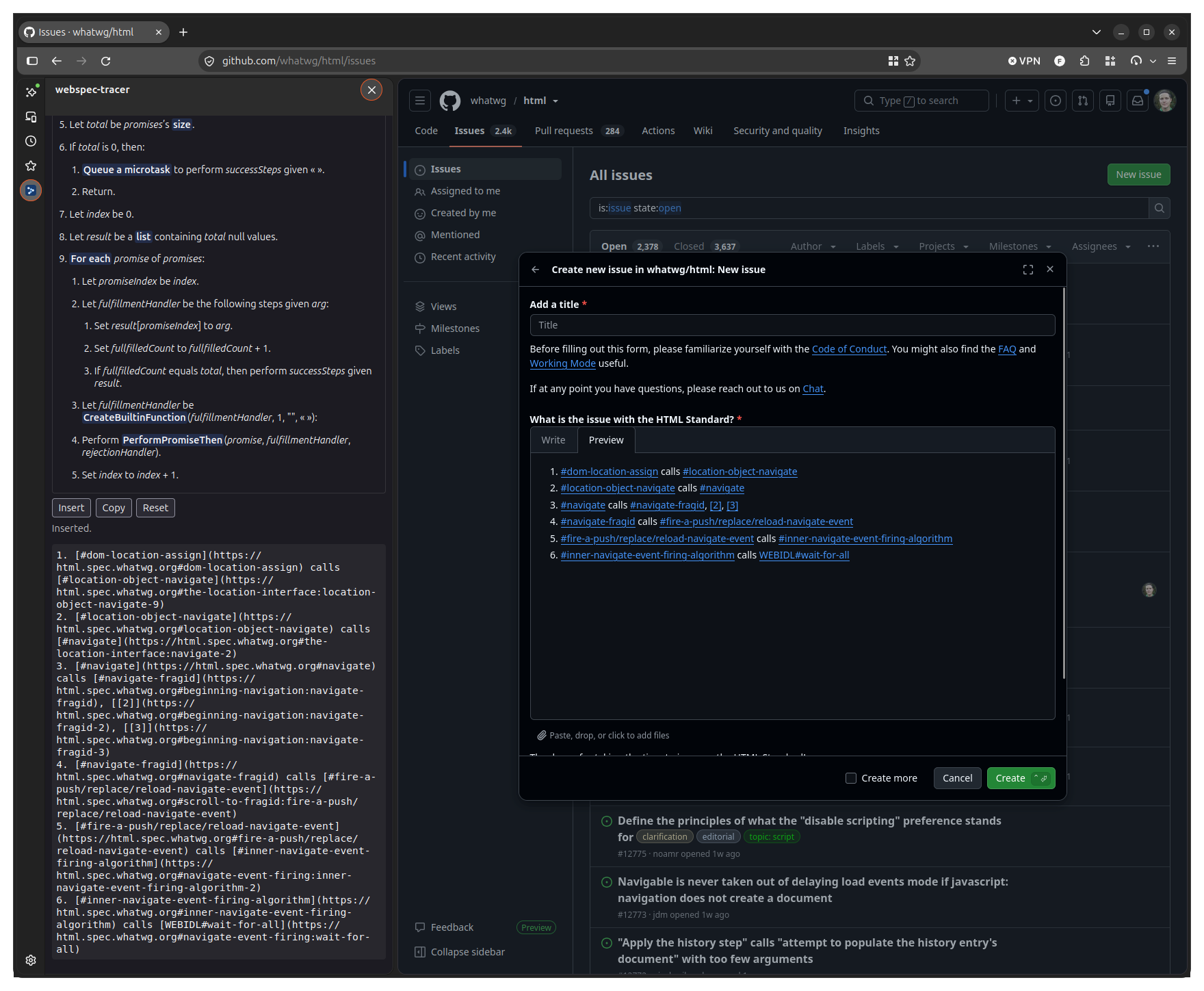Show issues Assigned to me

(x=465, y=191)
